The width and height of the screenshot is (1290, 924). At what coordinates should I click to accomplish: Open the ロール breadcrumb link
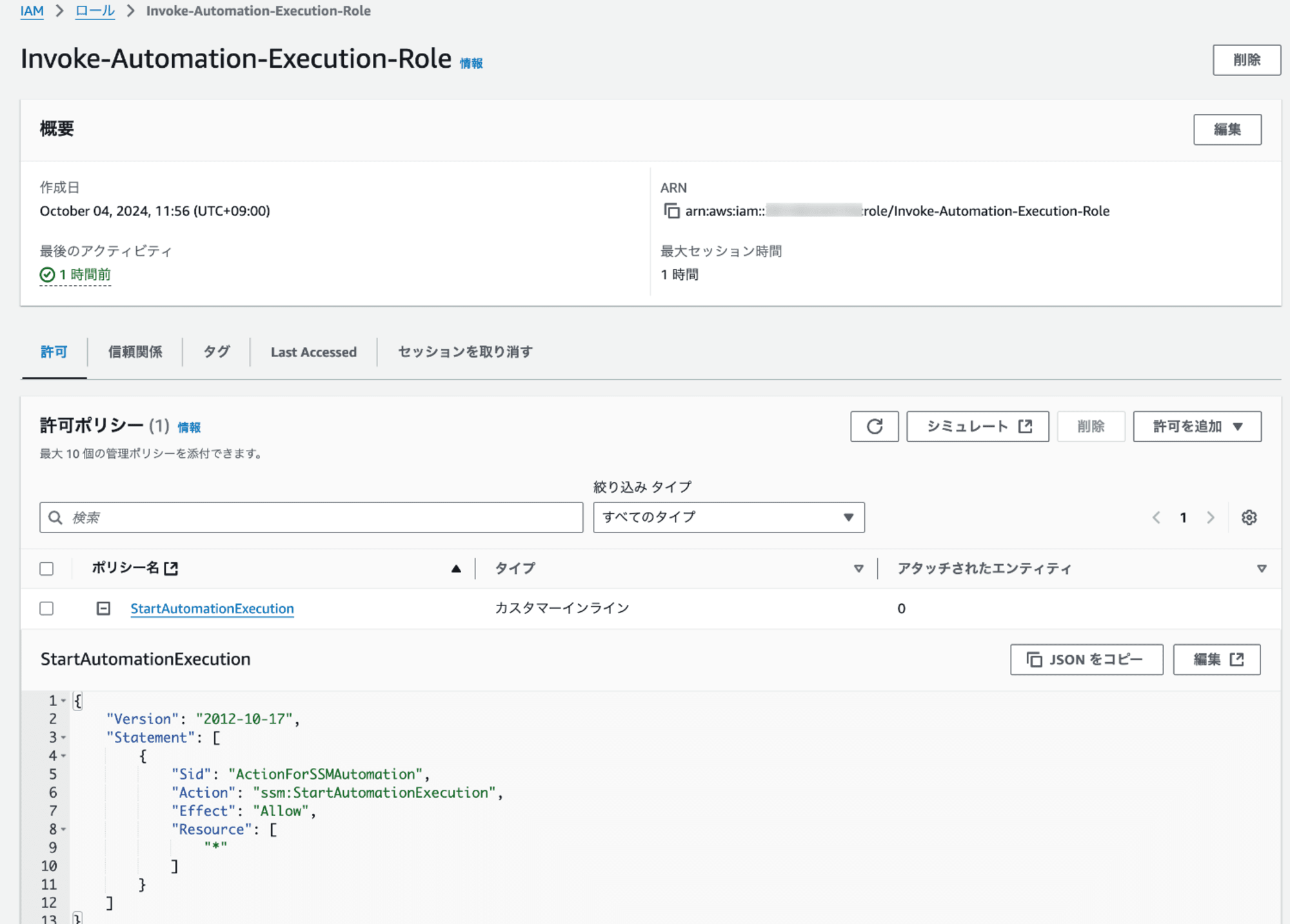click(95, 11)
